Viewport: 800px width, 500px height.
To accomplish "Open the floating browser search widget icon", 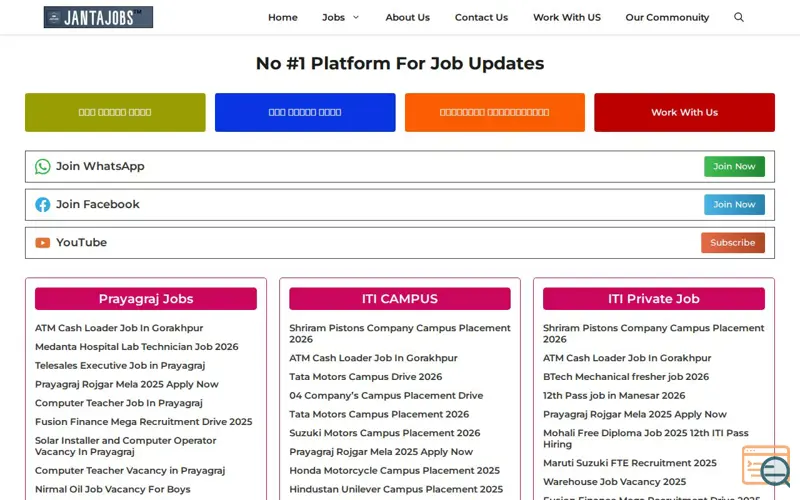I will click(x=766, y=466).
